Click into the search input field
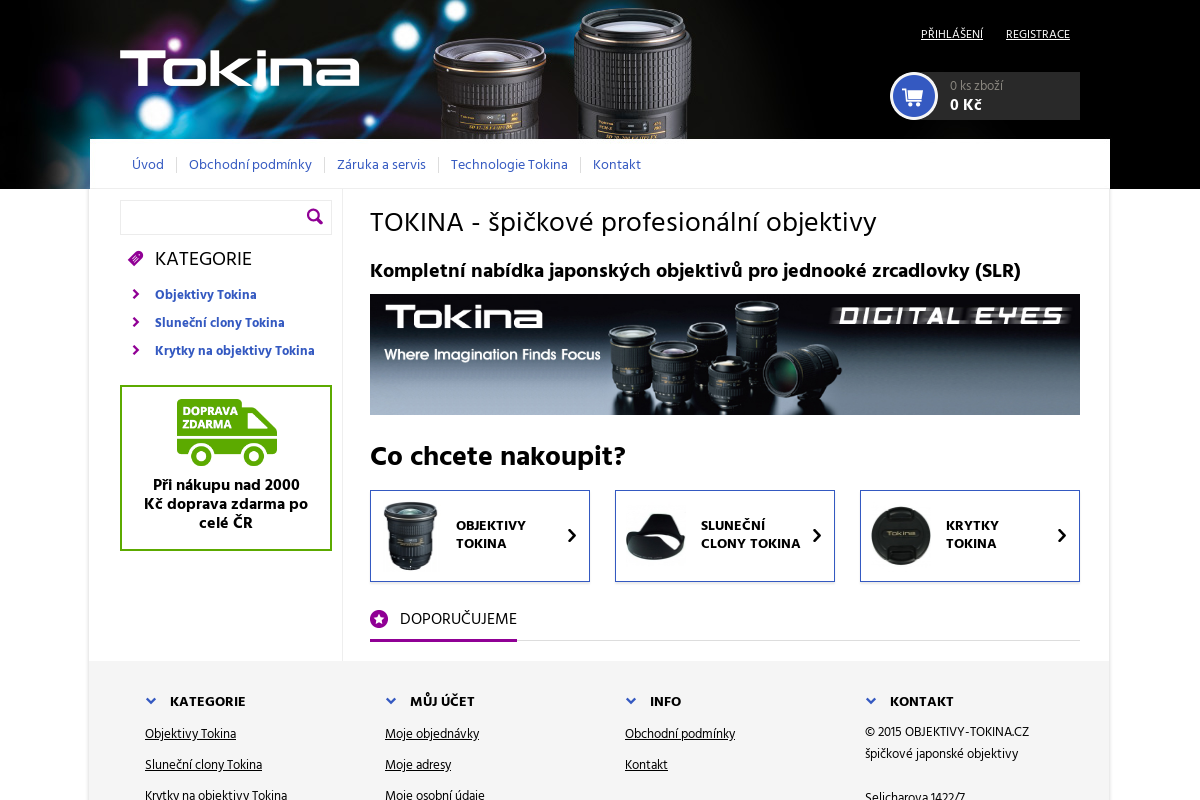 coord(212,217)
